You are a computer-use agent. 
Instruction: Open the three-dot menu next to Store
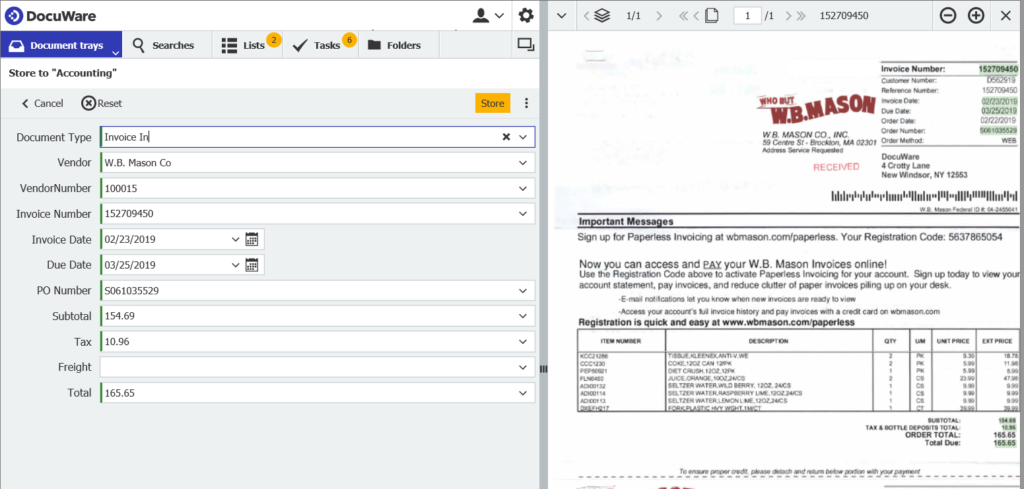(526, 103)
